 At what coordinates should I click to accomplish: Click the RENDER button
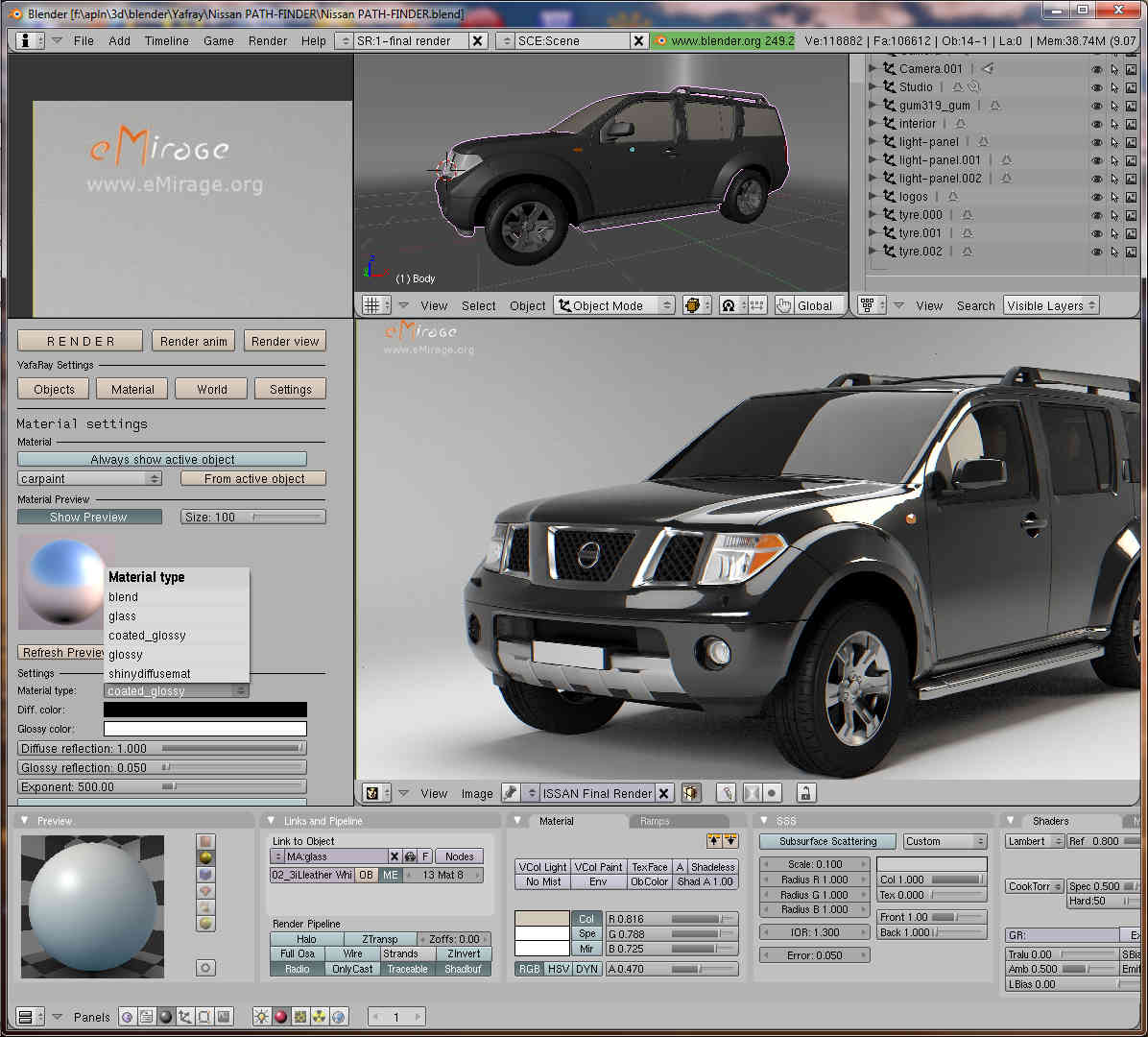pyautogui.click(x=81, y=341)
